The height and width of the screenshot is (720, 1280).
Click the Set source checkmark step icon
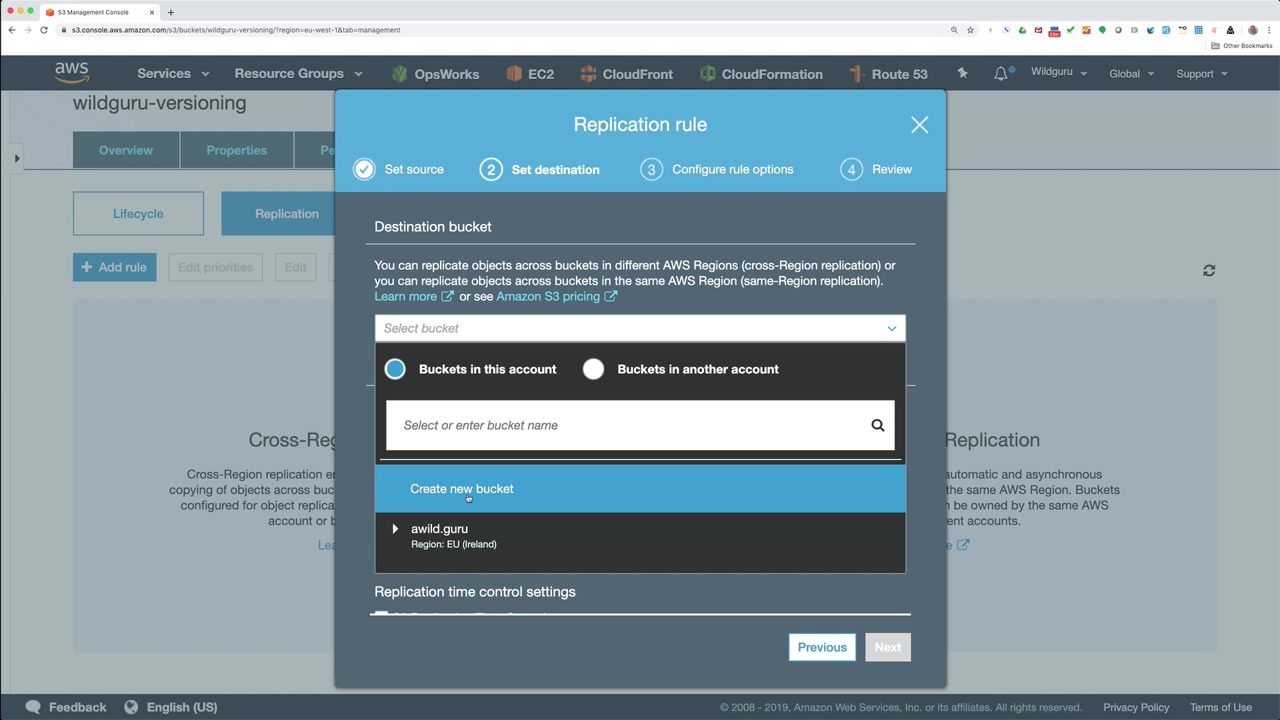tap(364, 169)
